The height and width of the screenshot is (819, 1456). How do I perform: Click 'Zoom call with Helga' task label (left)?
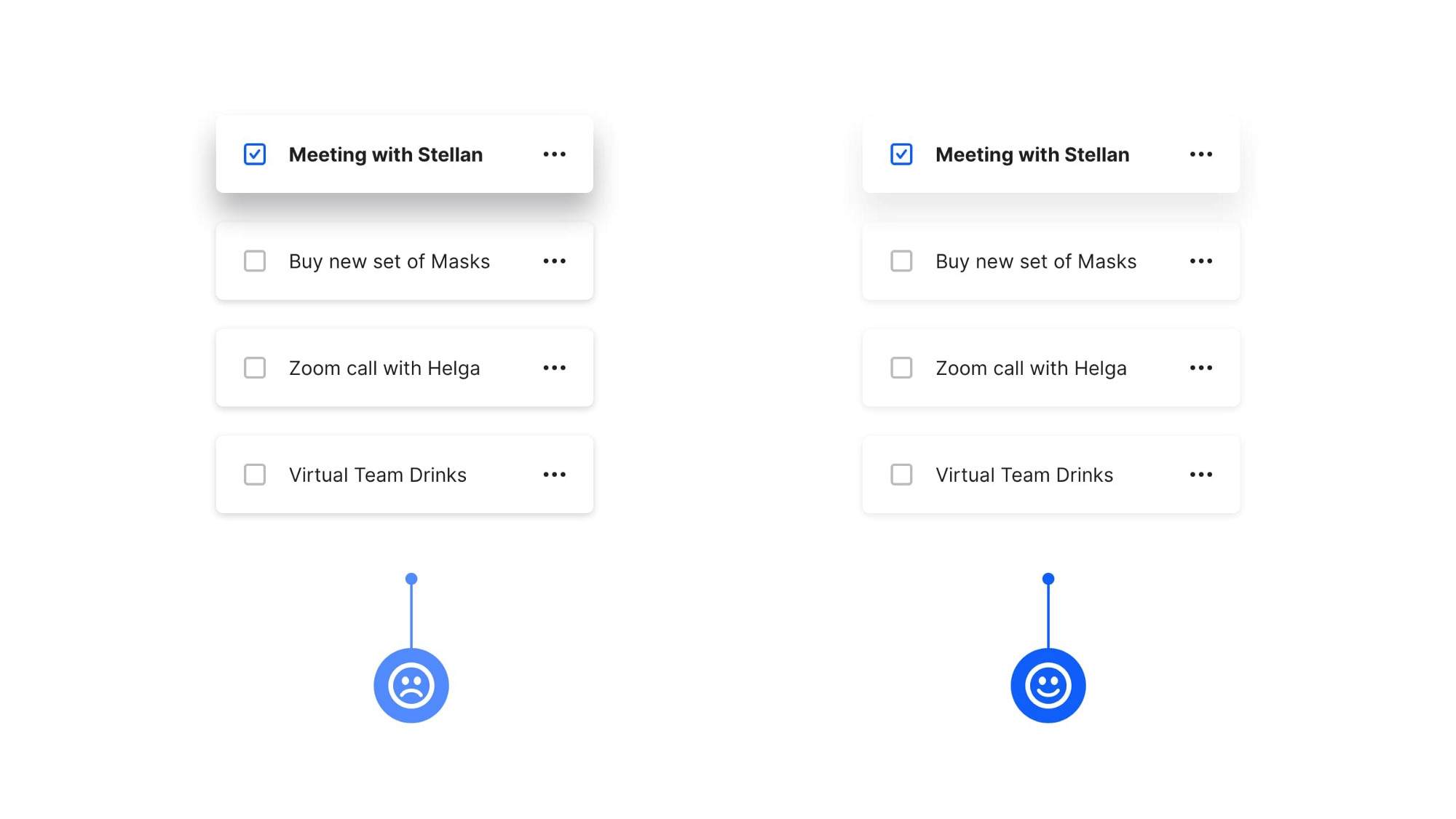(x=384, y=367)
